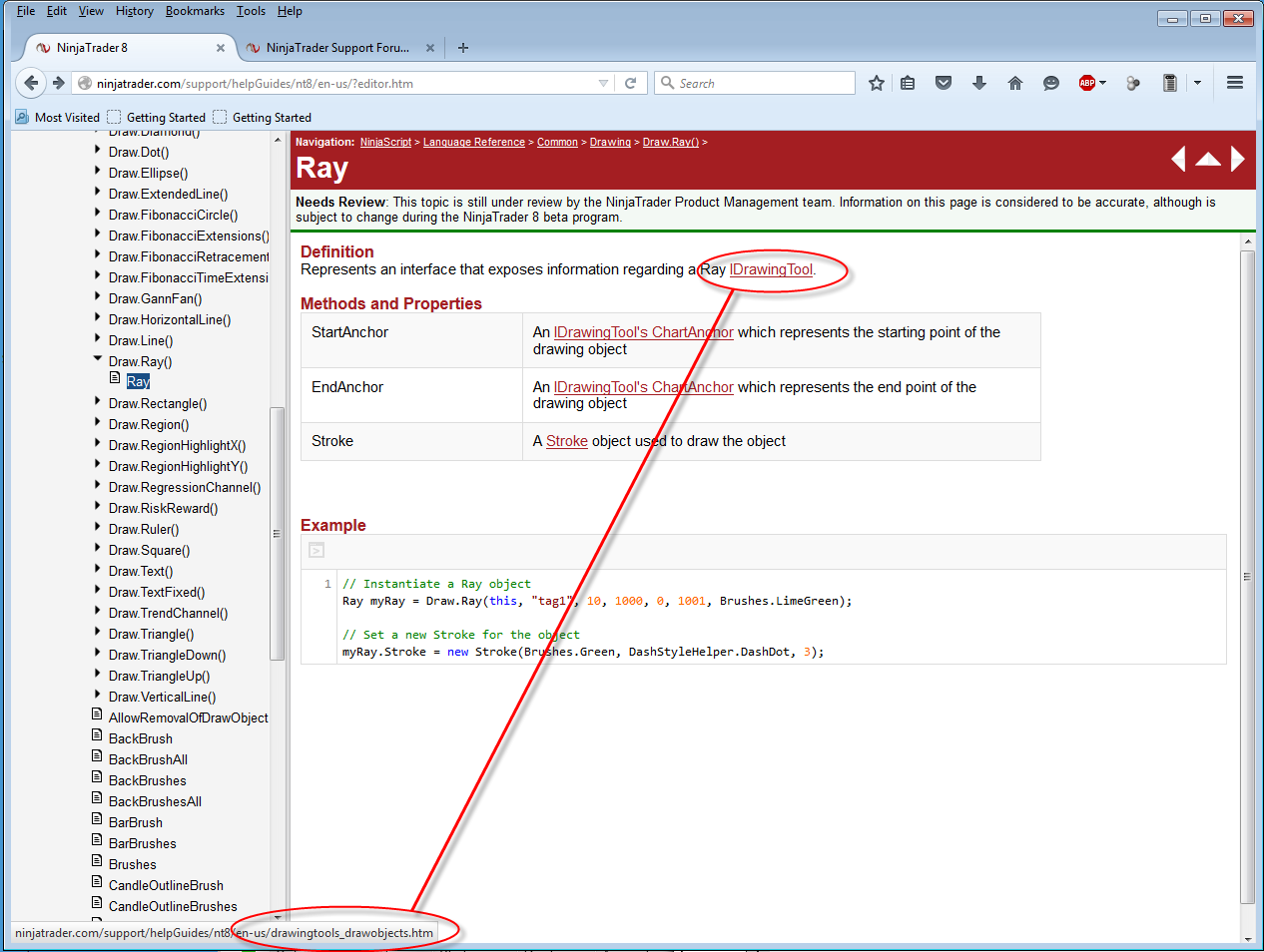Go forward with the browser forward arrow

tap(59, 83)
